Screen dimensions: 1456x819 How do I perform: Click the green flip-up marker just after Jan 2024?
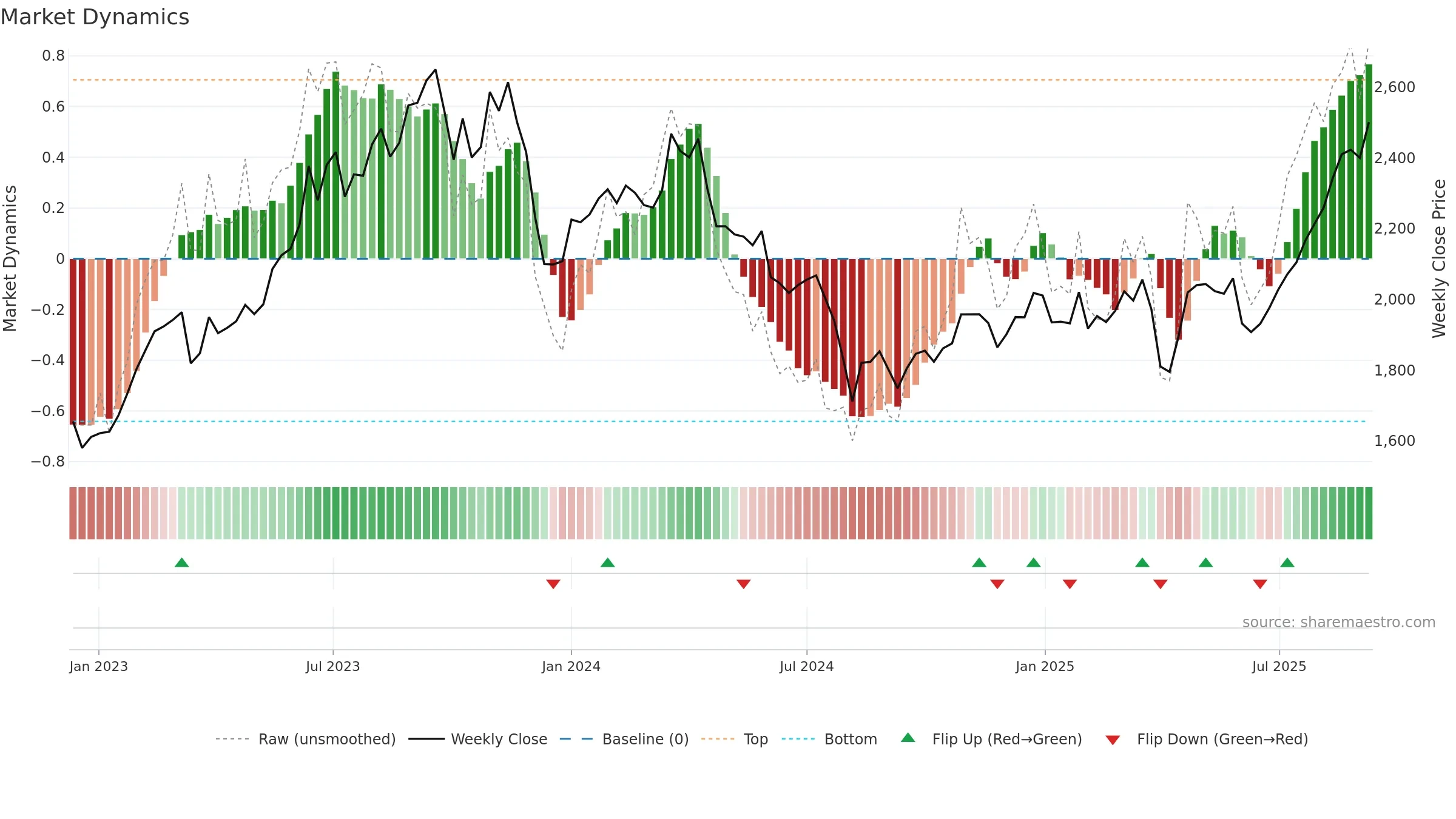[608, 562]
